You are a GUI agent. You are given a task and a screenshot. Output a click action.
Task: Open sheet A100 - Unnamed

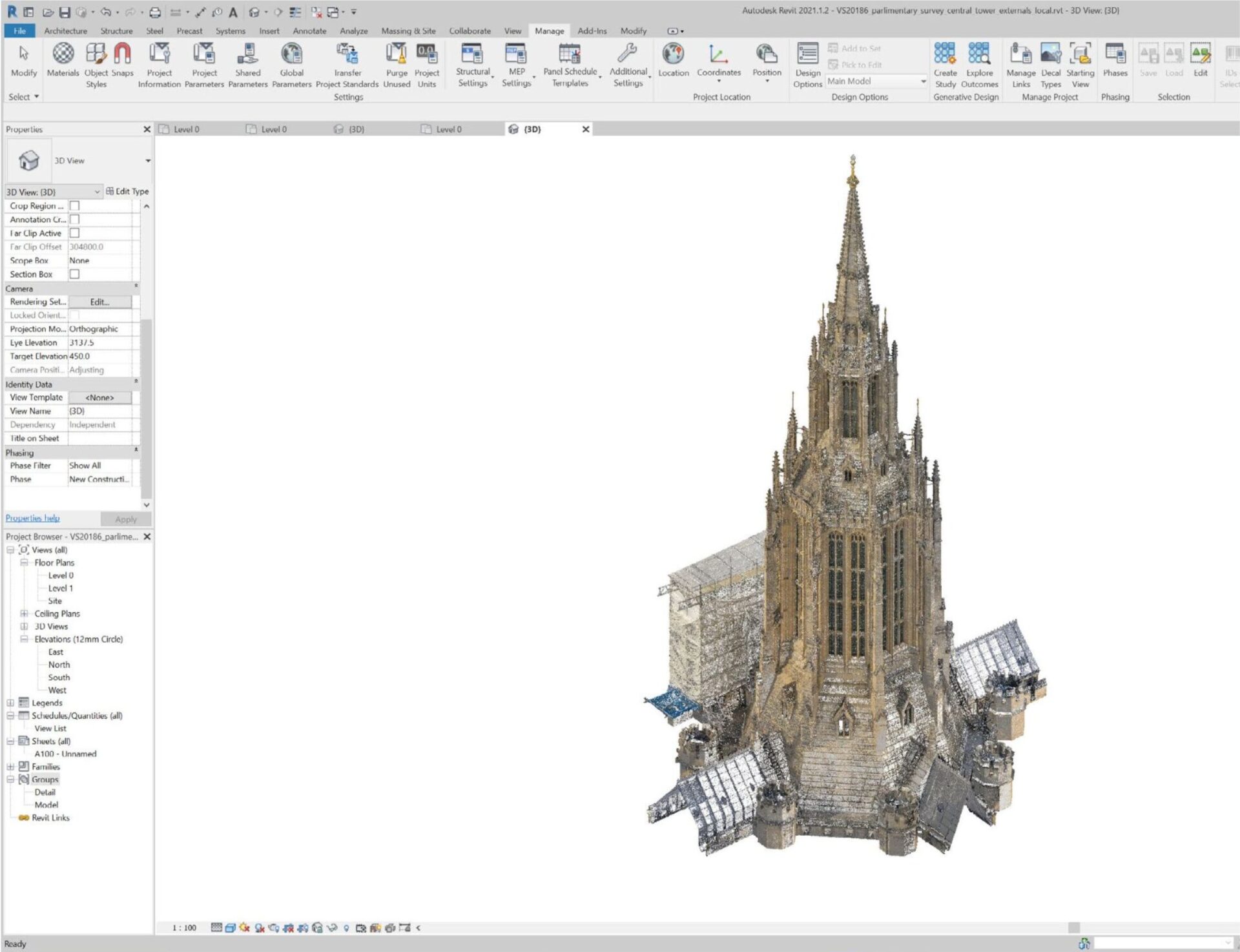pos(65,754)
